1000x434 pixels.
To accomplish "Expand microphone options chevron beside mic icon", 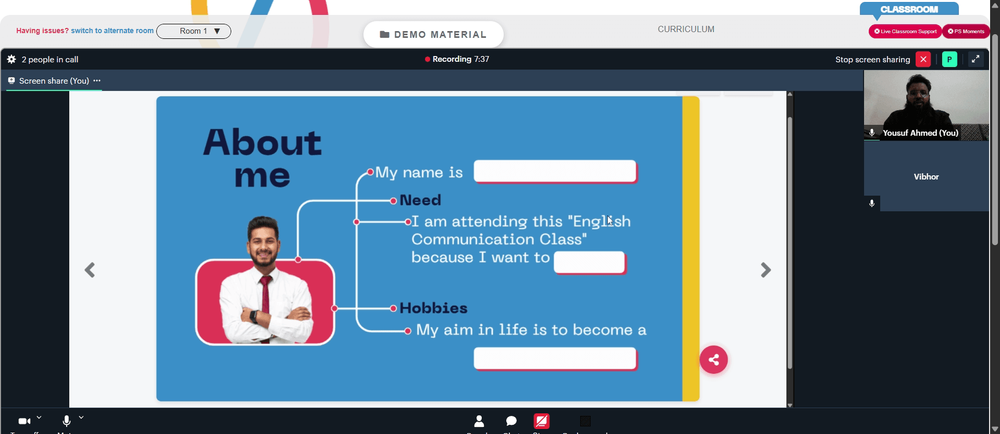I will click(x=81, y=417).
